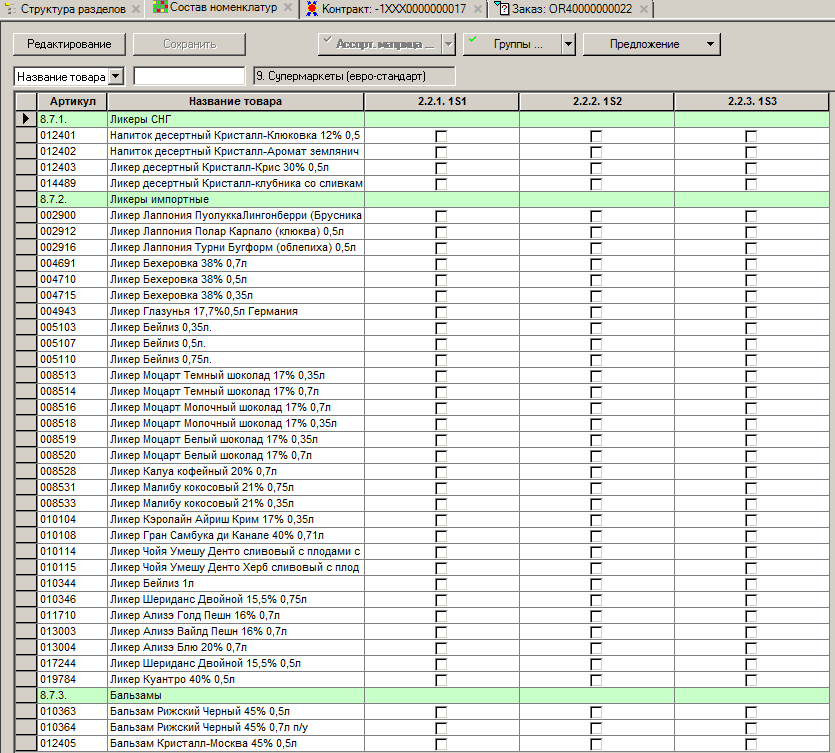Select Ликер Лаппония Полар Карпало row name
The image size is (835, 753).
point(235,231)
